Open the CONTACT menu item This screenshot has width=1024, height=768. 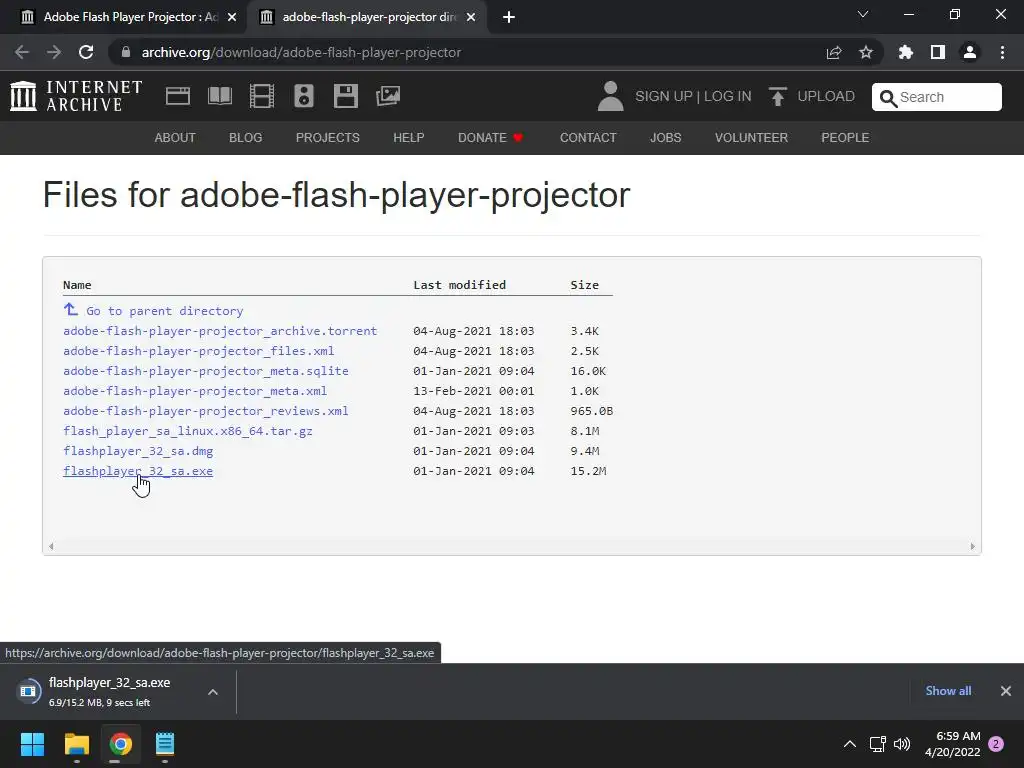tap(588, 138)
